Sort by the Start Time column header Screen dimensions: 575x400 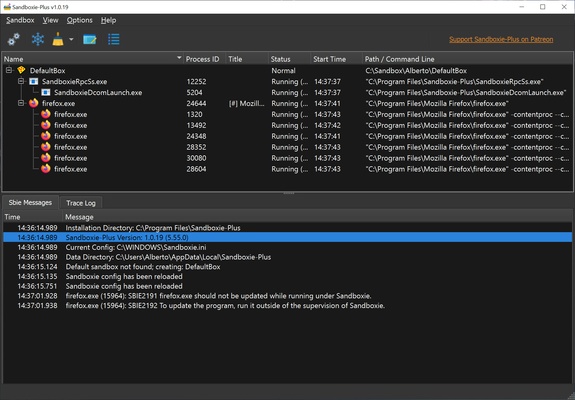pos(336,59)
